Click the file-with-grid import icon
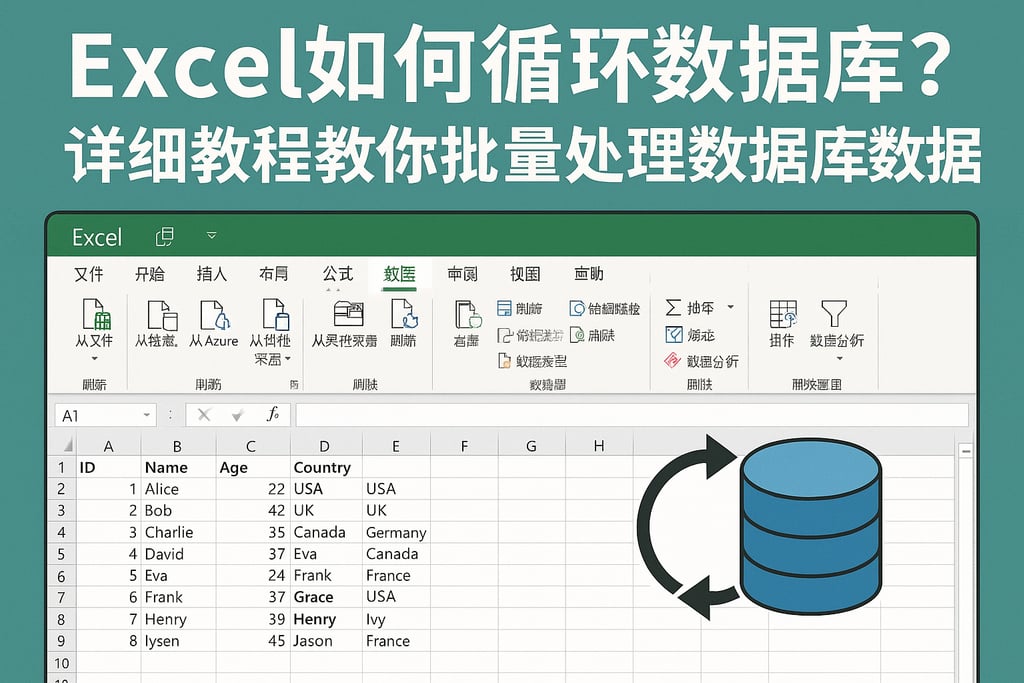Viewport: 1024px width, 683px height. [96, 314]
